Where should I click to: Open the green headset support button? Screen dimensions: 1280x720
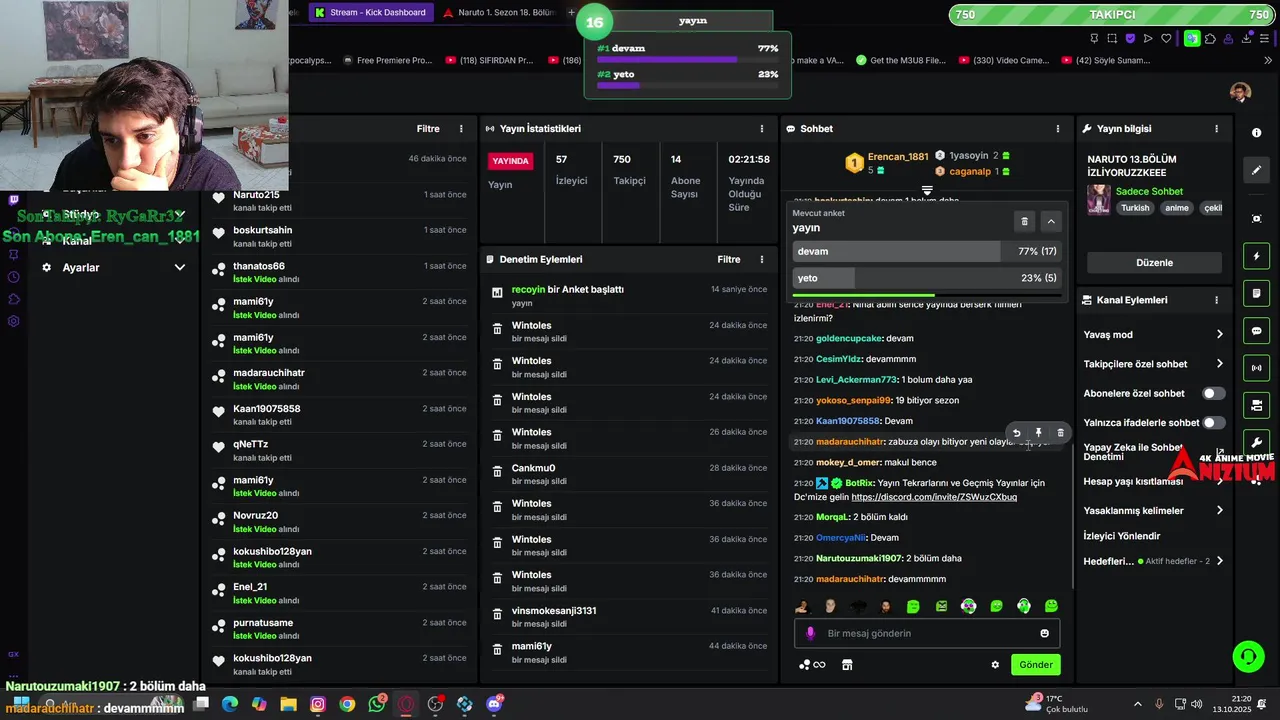[1248, 657]
